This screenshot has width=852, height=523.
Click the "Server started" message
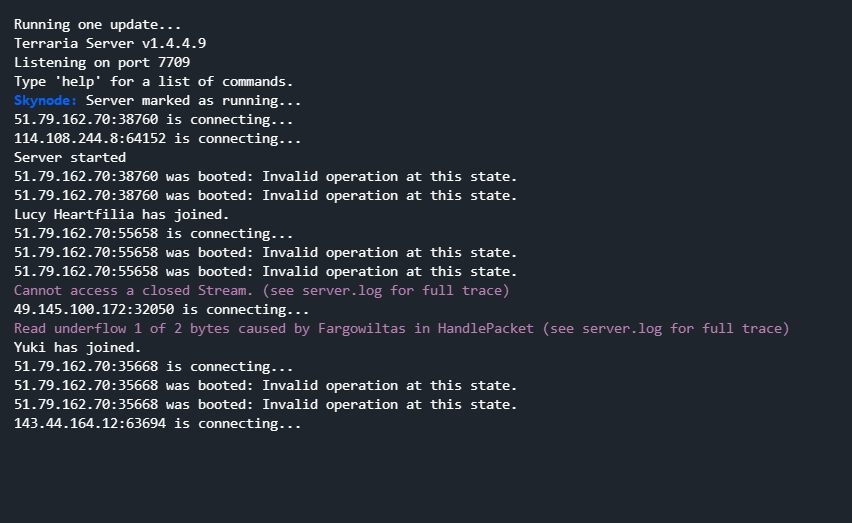pos(70,157)
